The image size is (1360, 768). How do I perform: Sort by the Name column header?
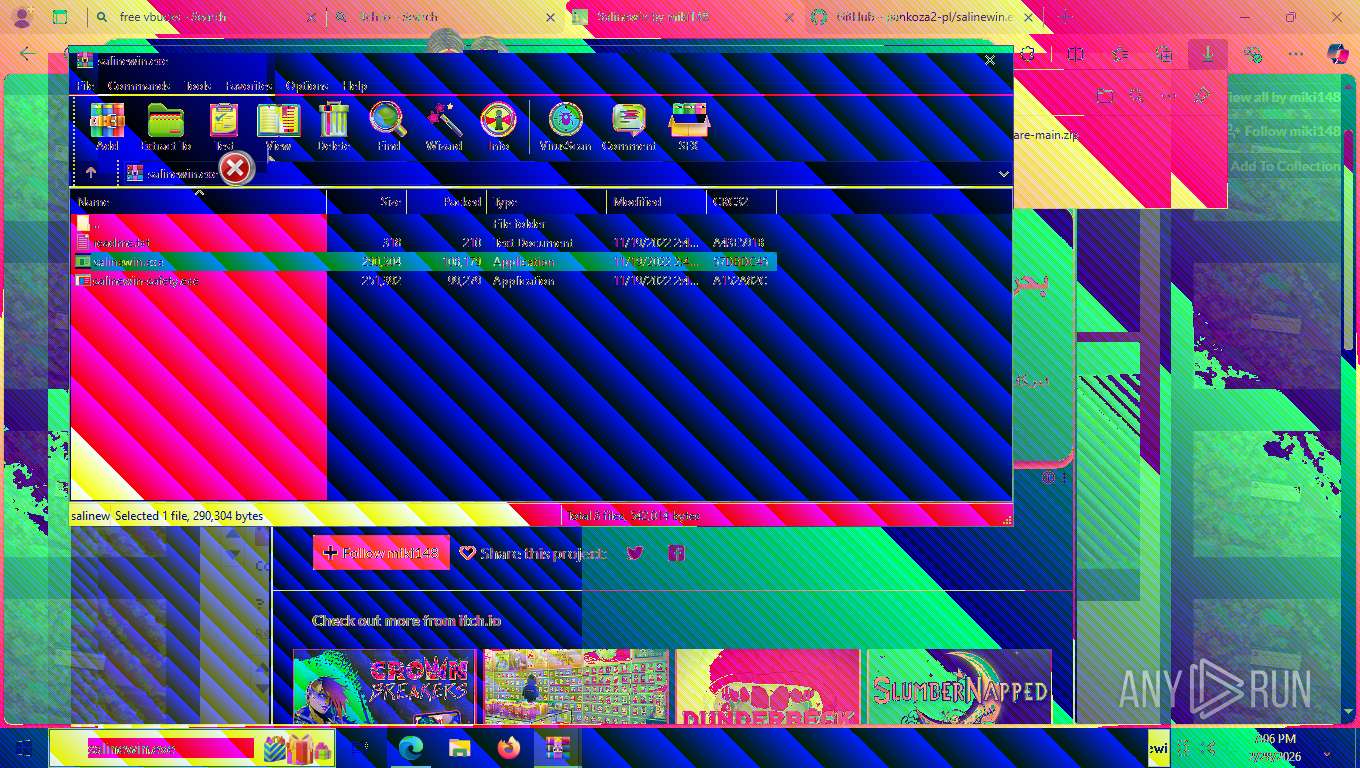tap(198, 202)
